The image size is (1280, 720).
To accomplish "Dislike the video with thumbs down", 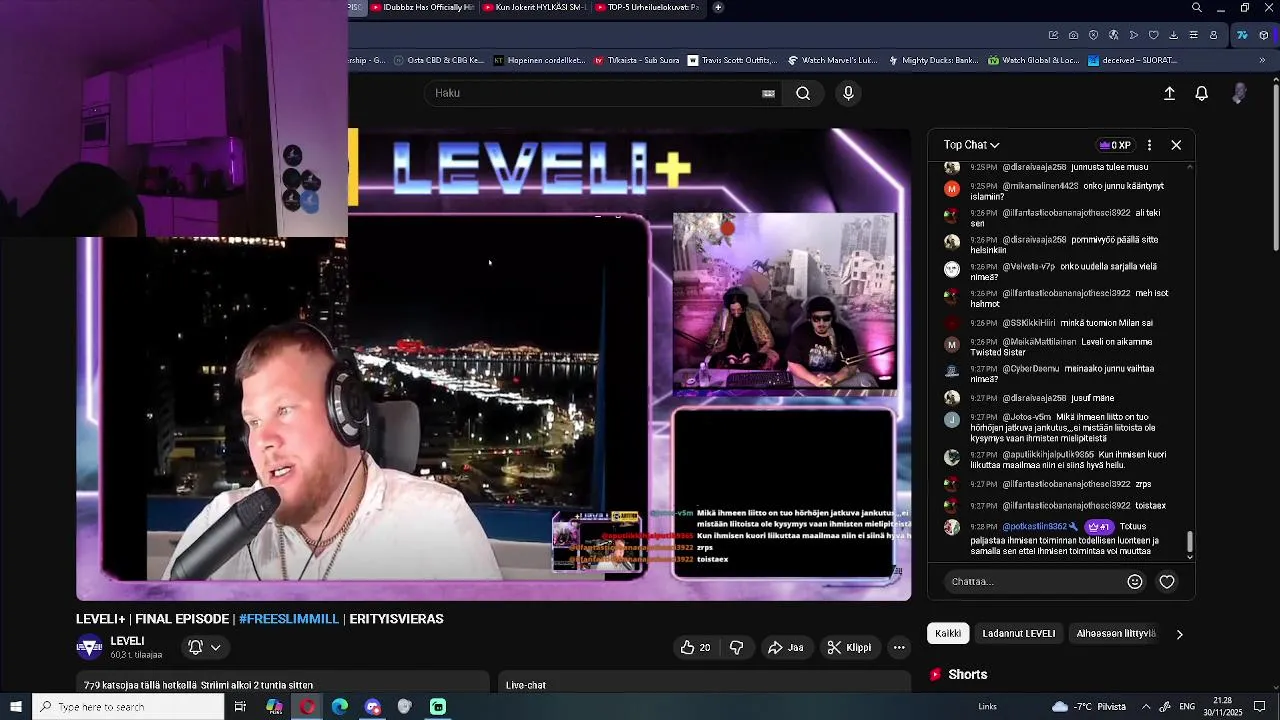I will [x=737, y=647].
